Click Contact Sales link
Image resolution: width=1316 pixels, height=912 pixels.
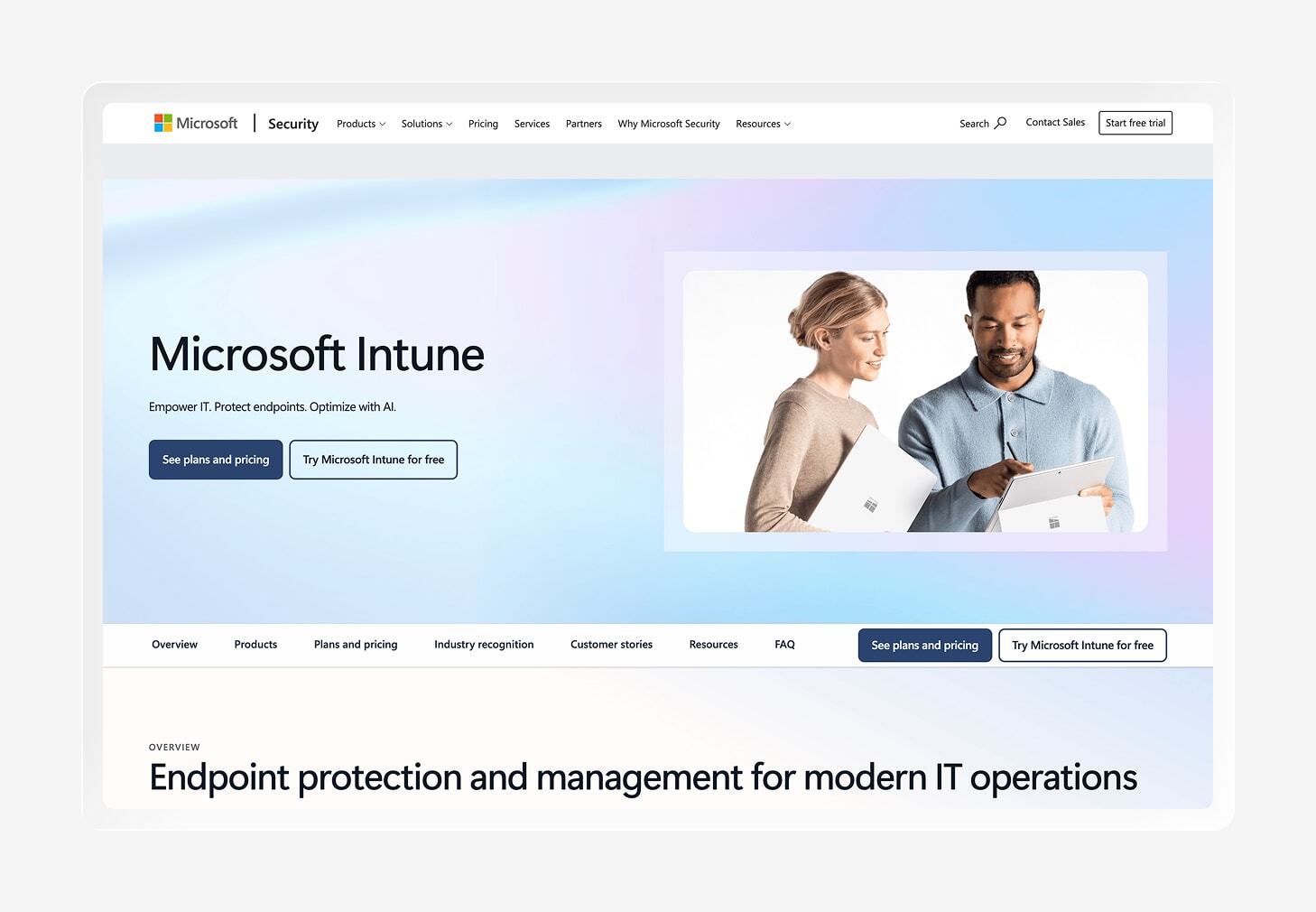1055,122
